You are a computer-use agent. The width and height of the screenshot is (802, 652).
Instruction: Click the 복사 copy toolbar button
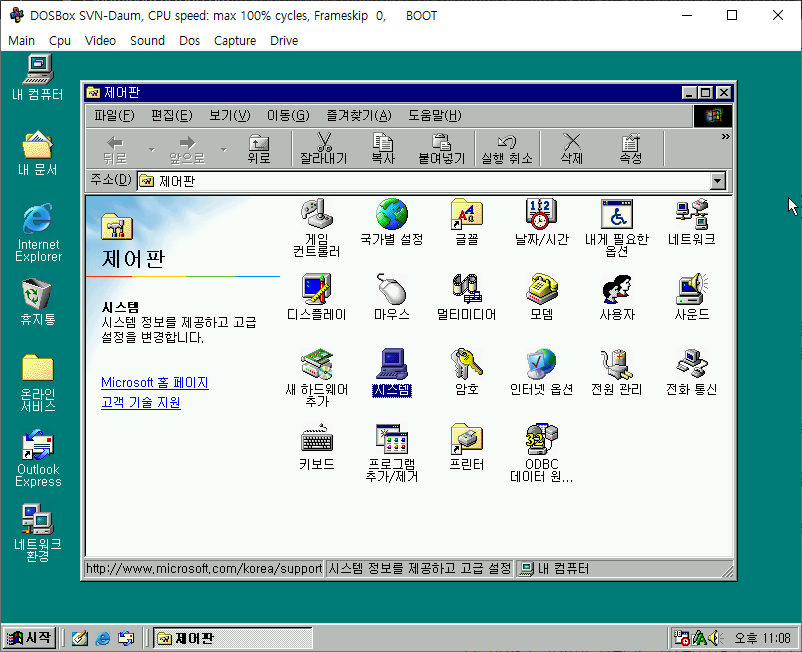click(x=383, y=149)
